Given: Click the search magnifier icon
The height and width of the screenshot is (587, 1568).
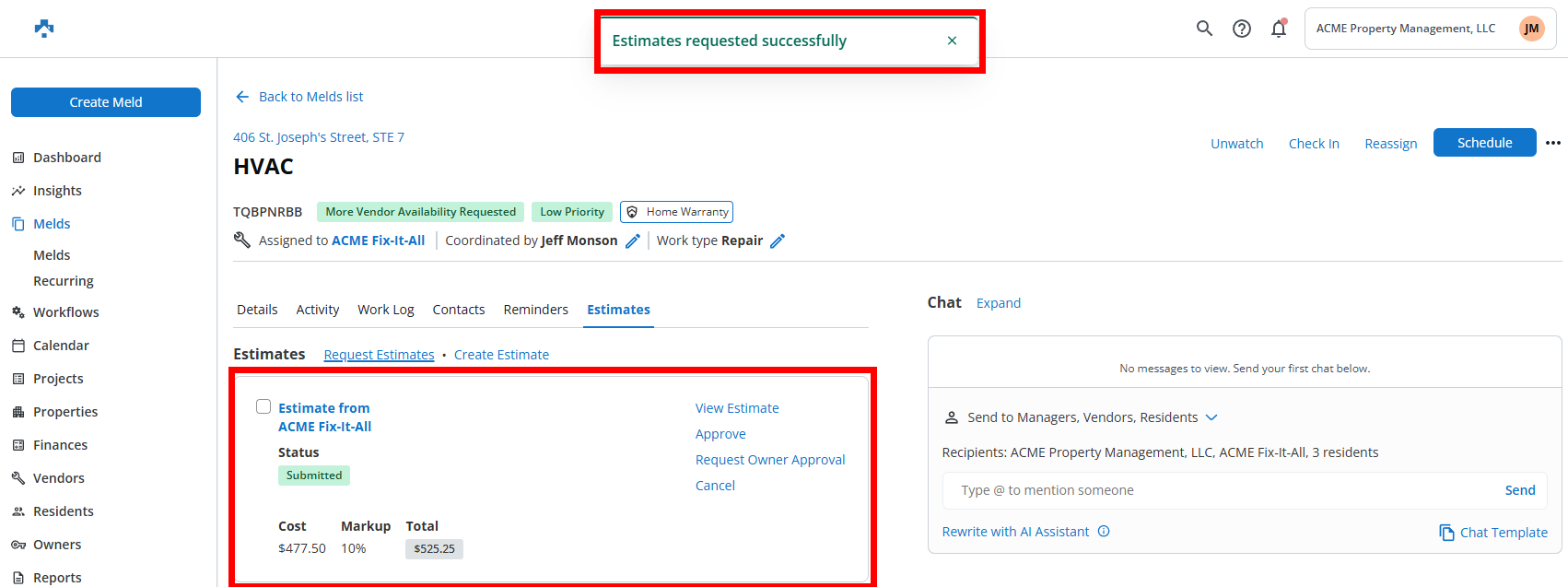Looking at the screenshot, I should click(x=1204, y=29).
